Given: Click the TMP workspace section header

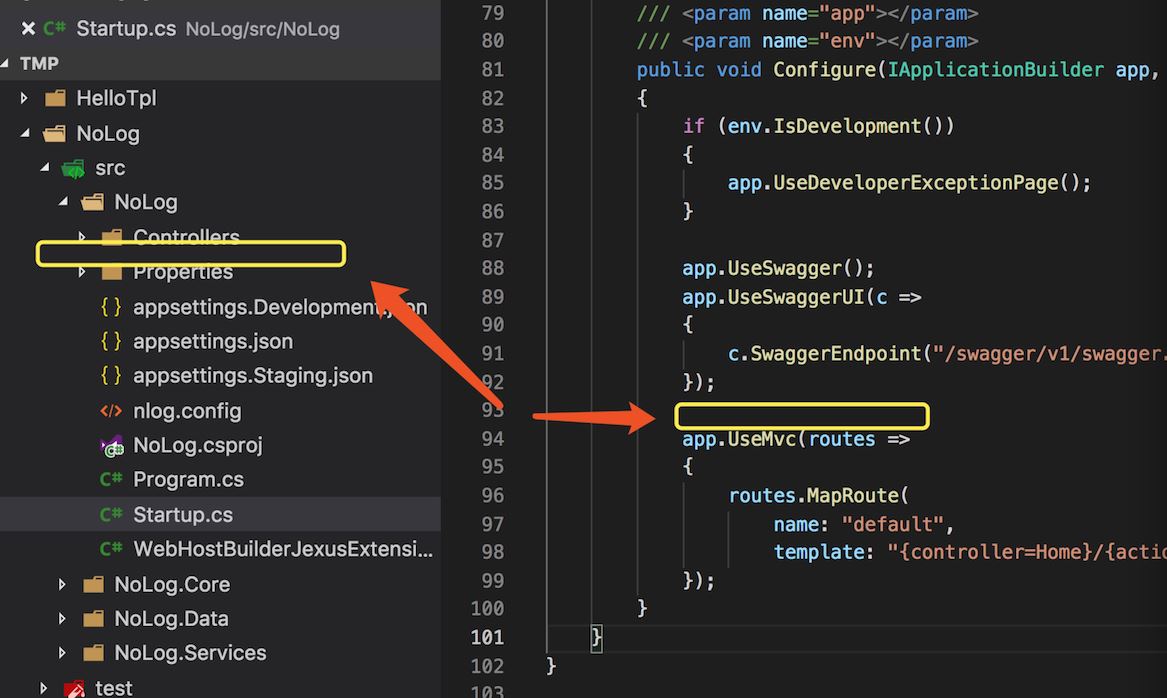Looking at the screenshot, I should (39, 64).
